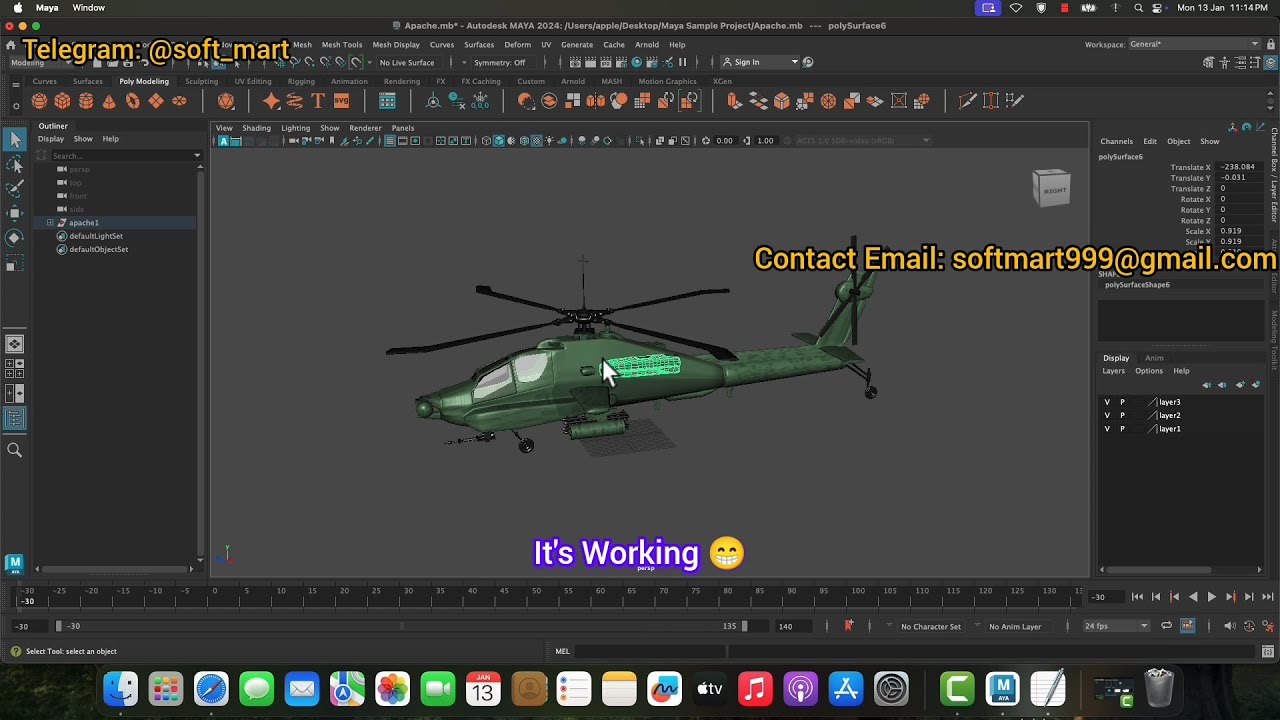Toggle layer3 visibility V box
The width and height of the screenshot is (1280, 720).
click(1107, 402)
